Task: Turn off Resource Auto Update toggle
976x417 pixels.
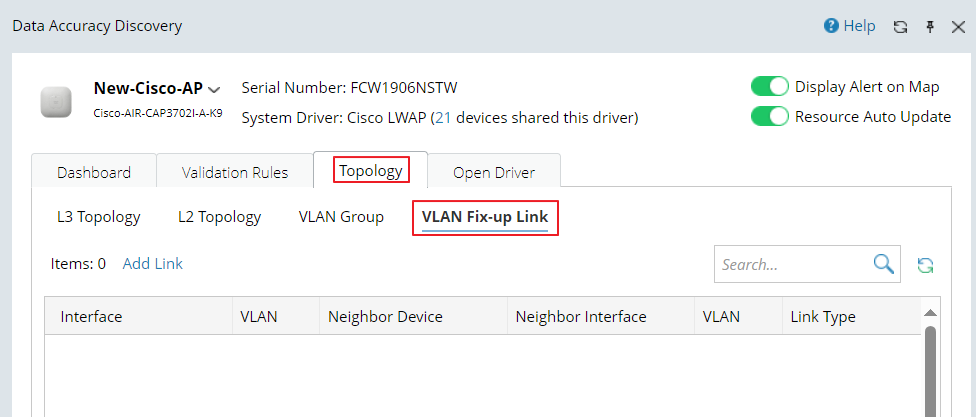Action: click(x=770, y=116)
